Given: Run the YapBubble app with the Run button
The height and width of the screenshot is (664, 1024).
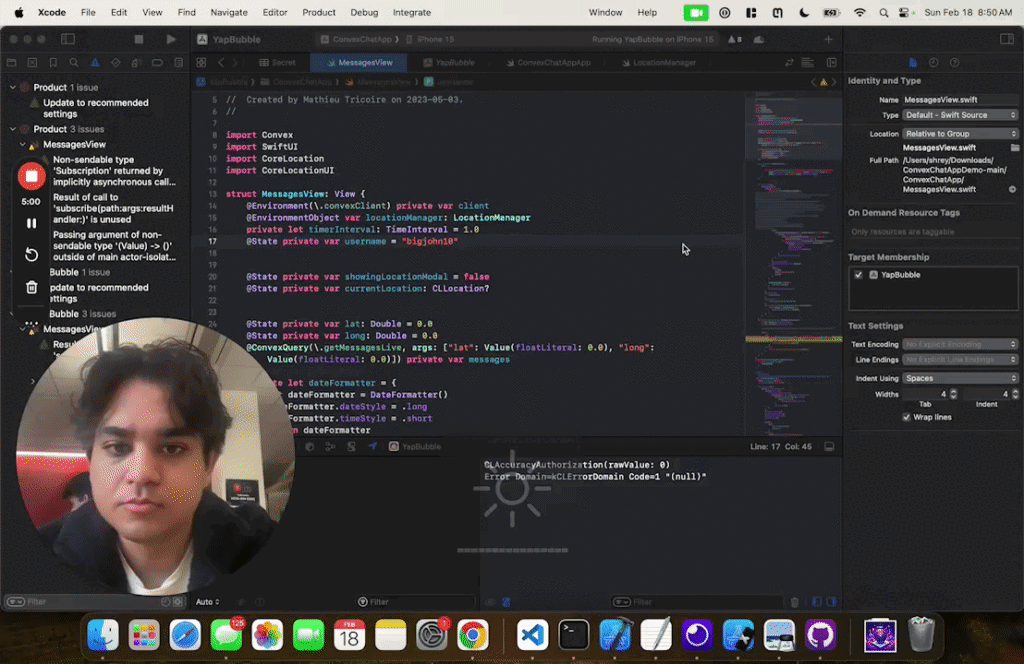Looking at the screenshot, I should click(171, 39).
